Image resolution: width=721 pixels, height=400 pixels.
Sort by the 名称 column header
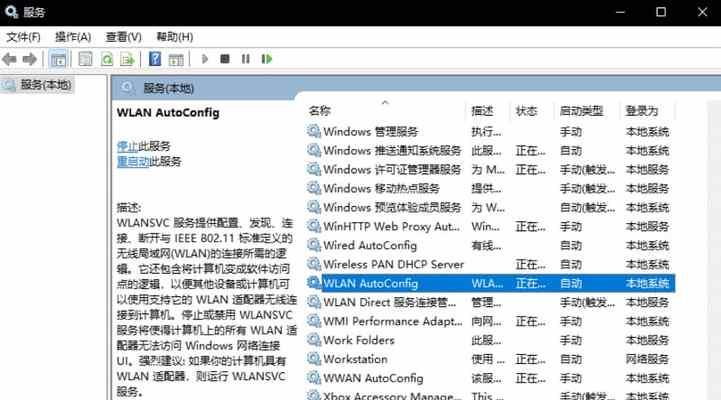pyautogui.click(x=320, y=111)
